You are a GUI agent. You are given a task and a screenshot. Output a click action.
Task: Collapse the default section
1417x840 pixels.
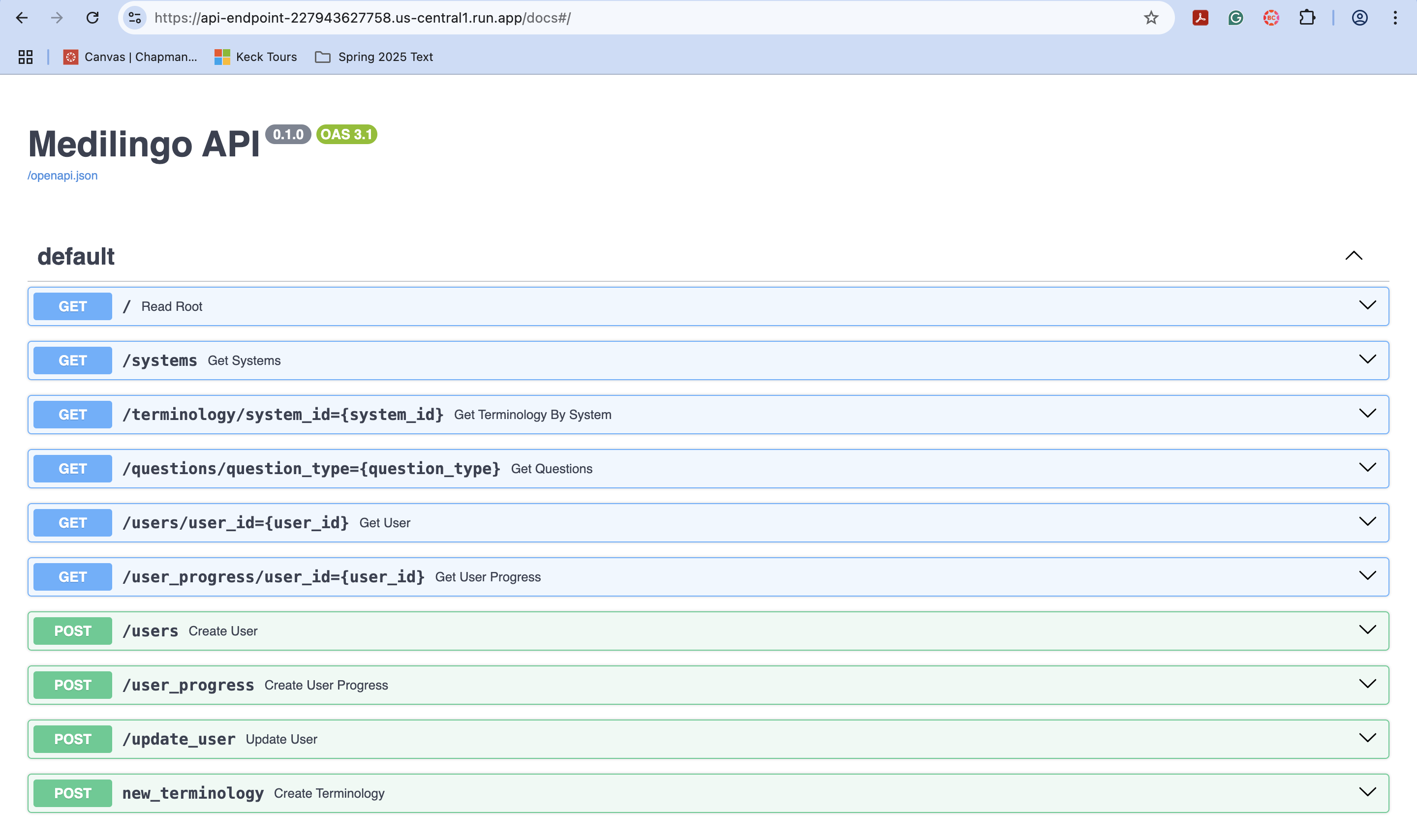(1353, 256)
